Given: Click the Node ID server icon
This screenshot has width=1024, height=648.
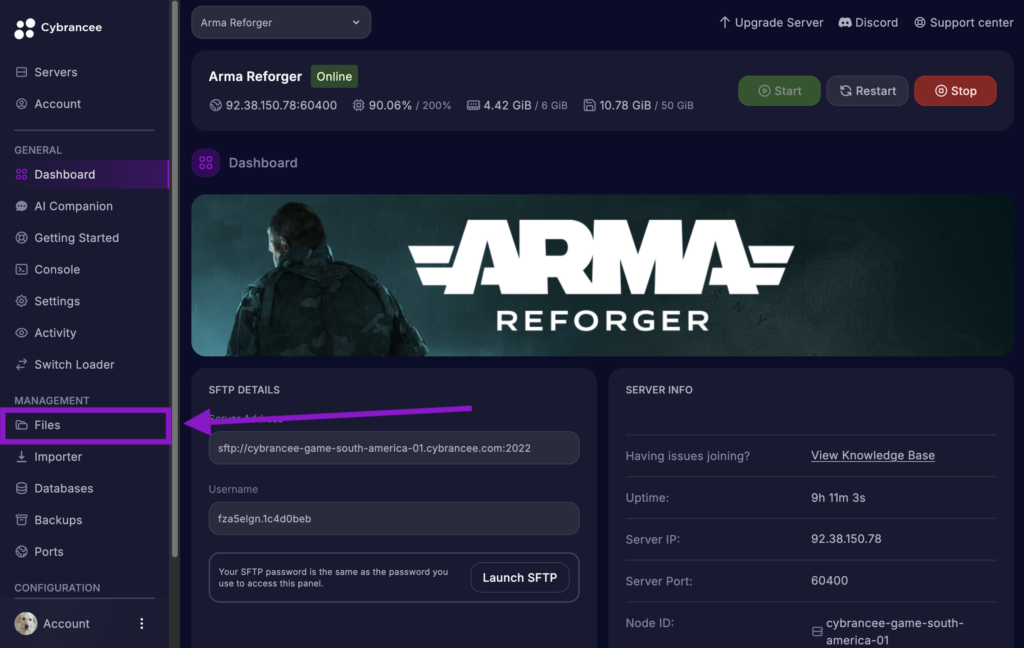Looking at the screenshot, I should (x=817, y=632).
